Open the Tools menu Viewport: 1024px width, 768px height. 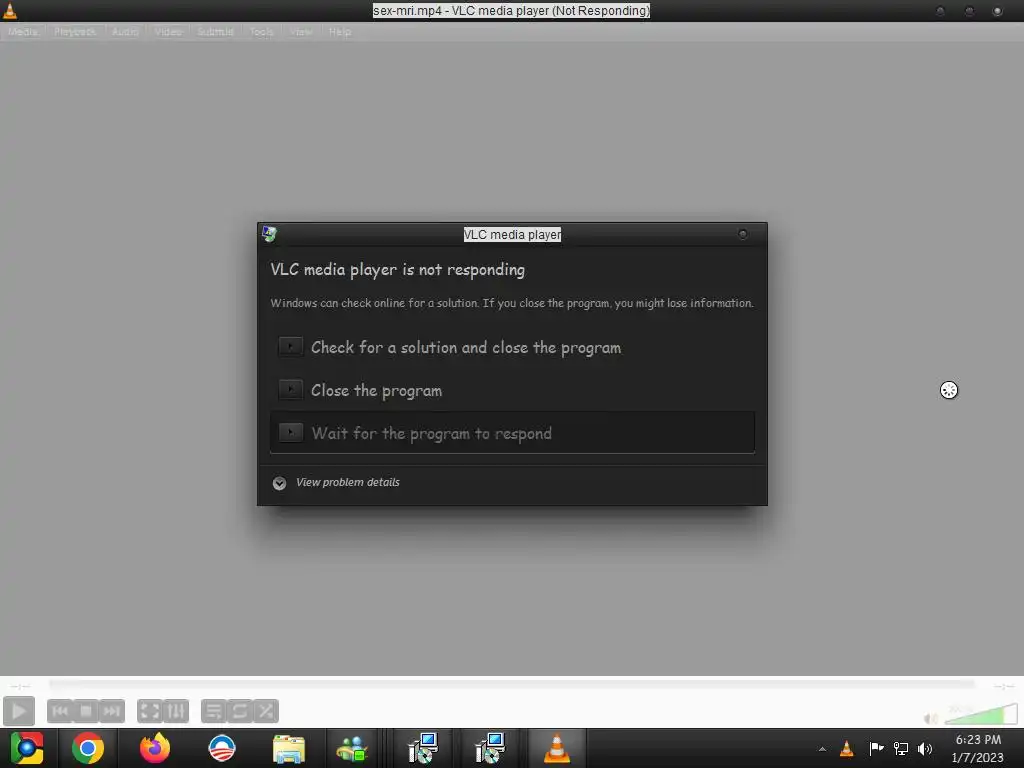click(x=261, y=31)
